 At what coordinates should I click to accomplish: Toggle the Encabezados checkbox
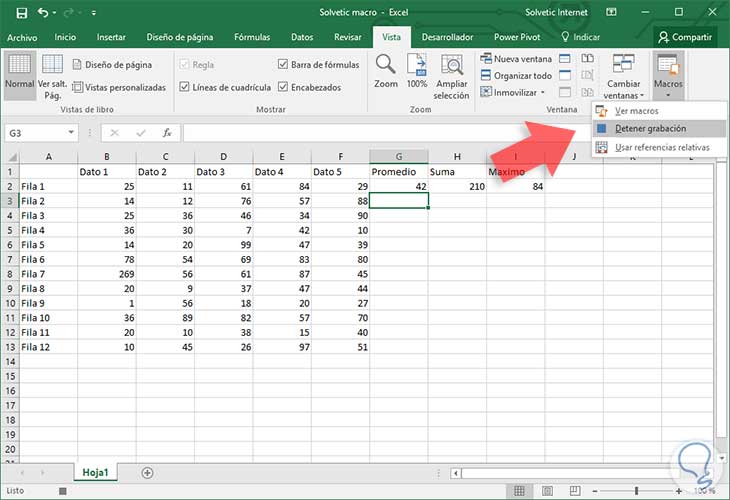click(283, 87)
